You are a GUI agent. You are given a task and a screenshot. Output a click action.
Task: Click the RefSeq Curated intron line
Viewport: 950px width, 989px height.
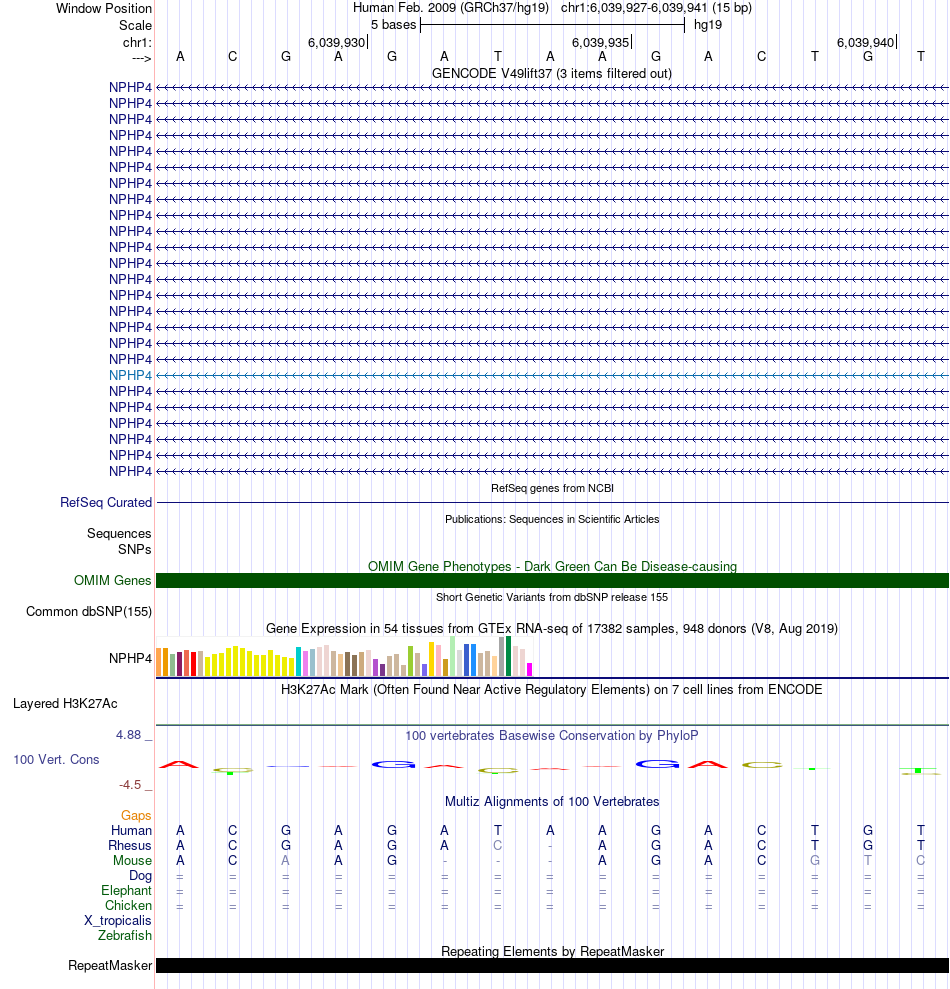(x=552, y=503)
